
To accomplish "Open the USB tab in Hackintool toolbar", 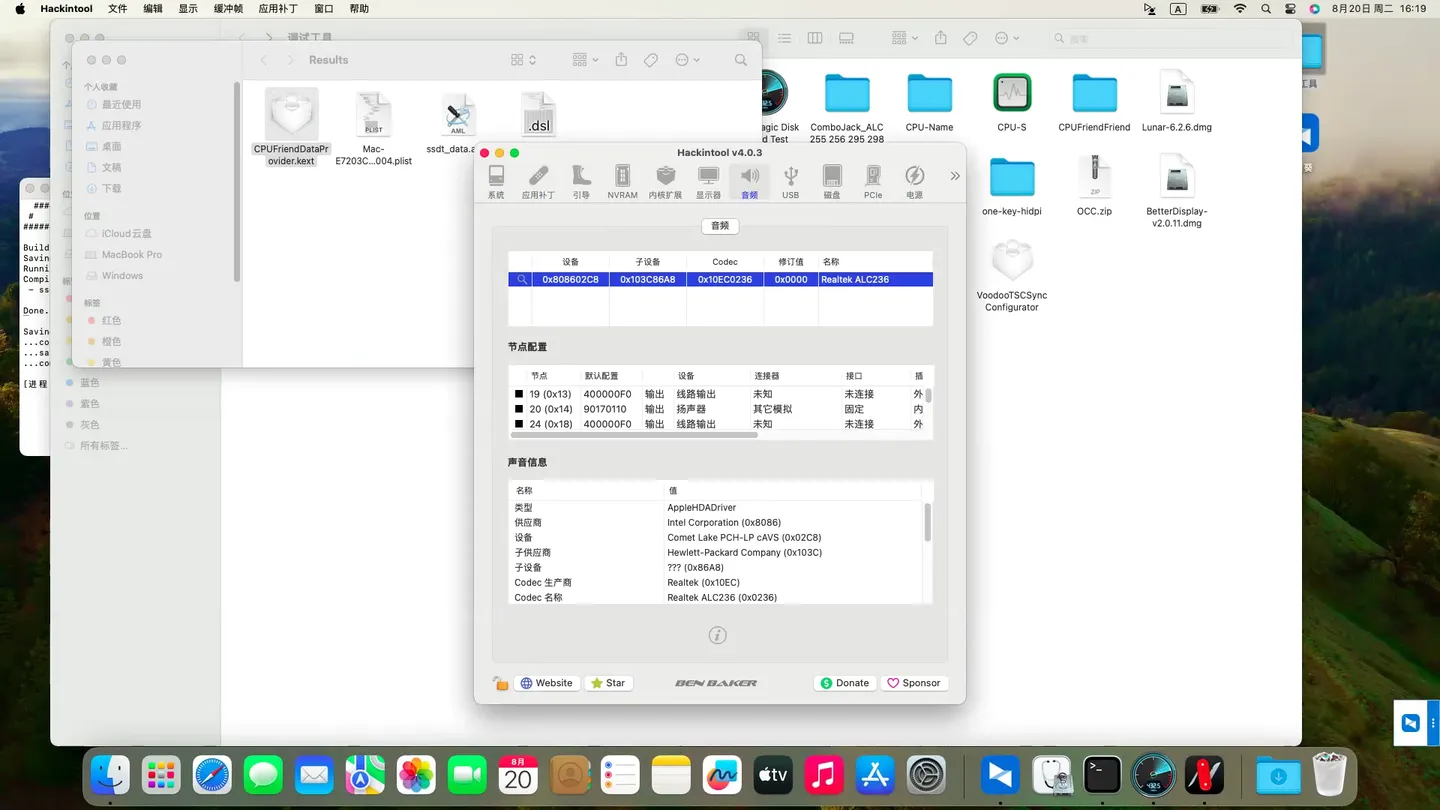I will click(x=790, y=182).
